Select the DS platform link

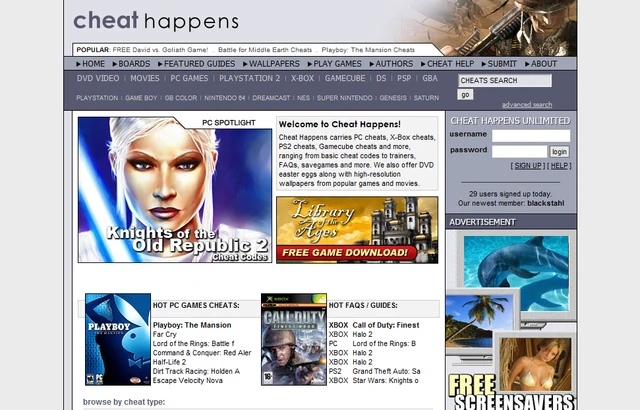(381, 78)
